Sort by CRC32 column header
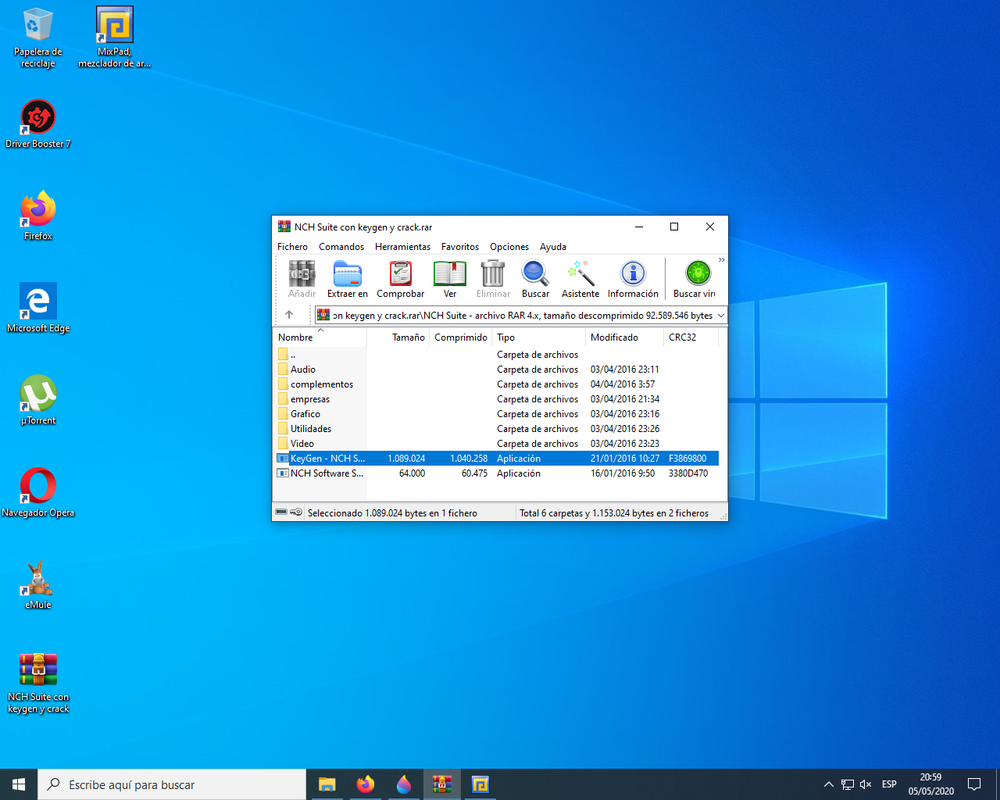 [691, 337]
